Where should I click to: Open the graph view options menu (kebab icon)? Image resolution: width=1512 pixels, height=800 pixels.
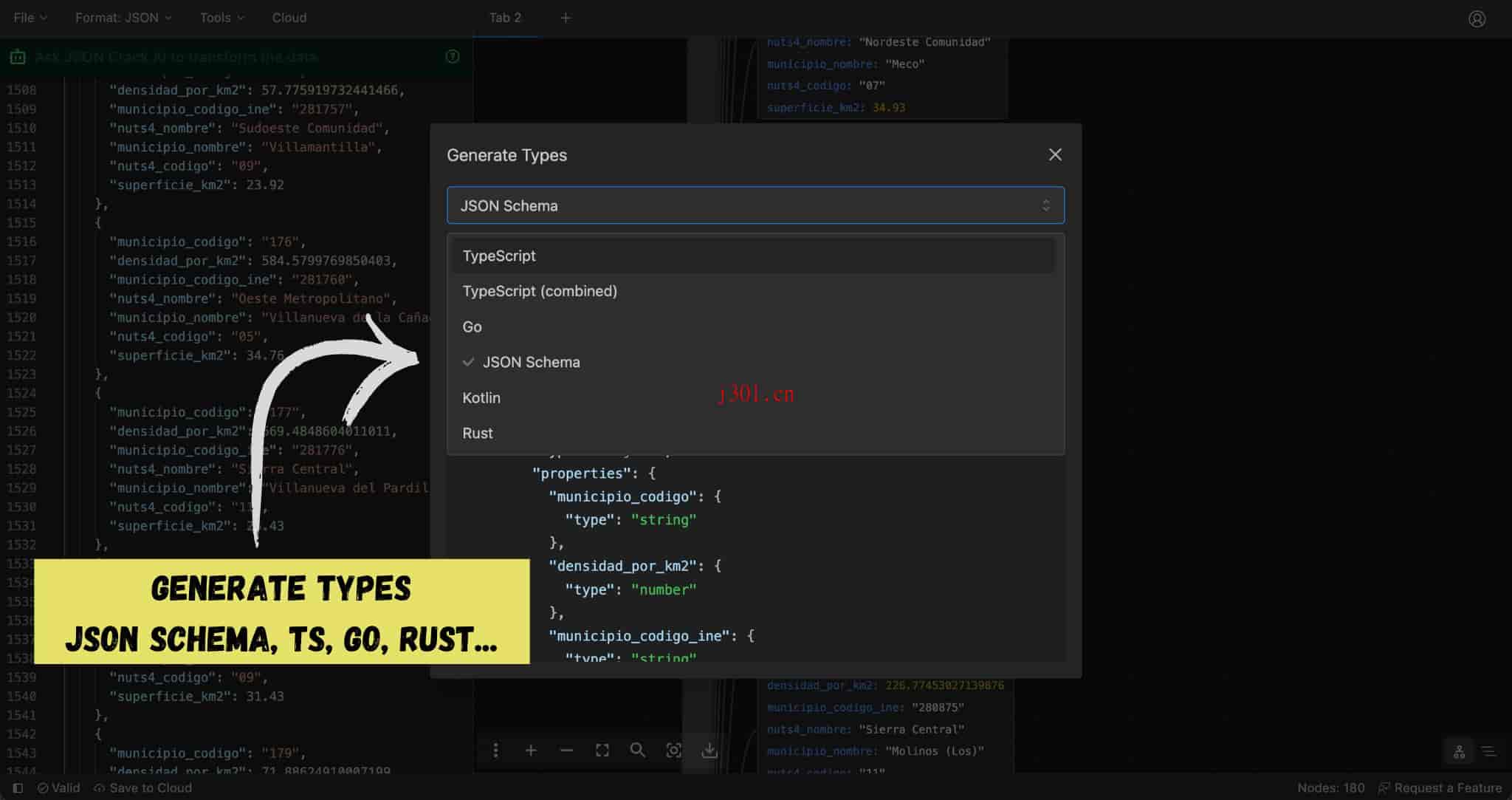click(x=495, y=751)
